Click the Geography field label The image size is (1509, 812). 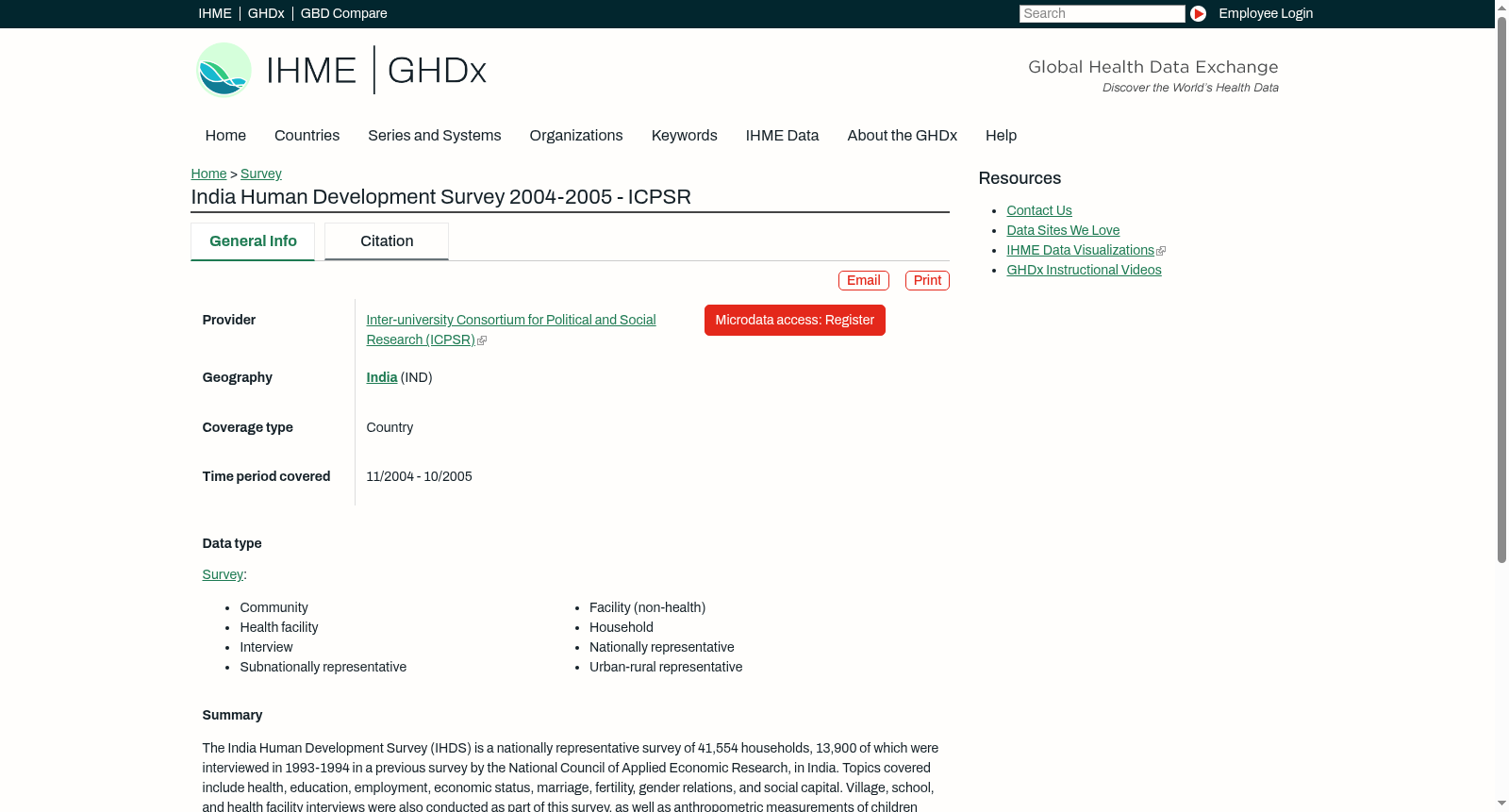[x=237, y=378]
